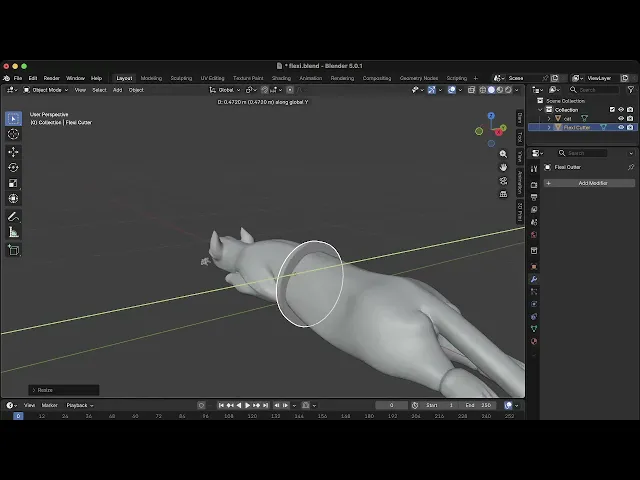The width and height of the screenshot is (640, 480).
Task: Activate the Cursor tool
Action: 13,134
